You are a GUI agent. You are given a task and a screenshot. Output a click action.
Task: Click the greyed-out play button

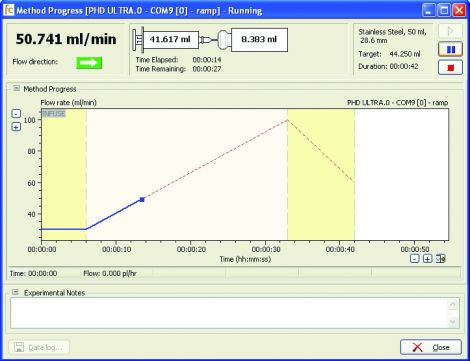(x=450, y=31)
